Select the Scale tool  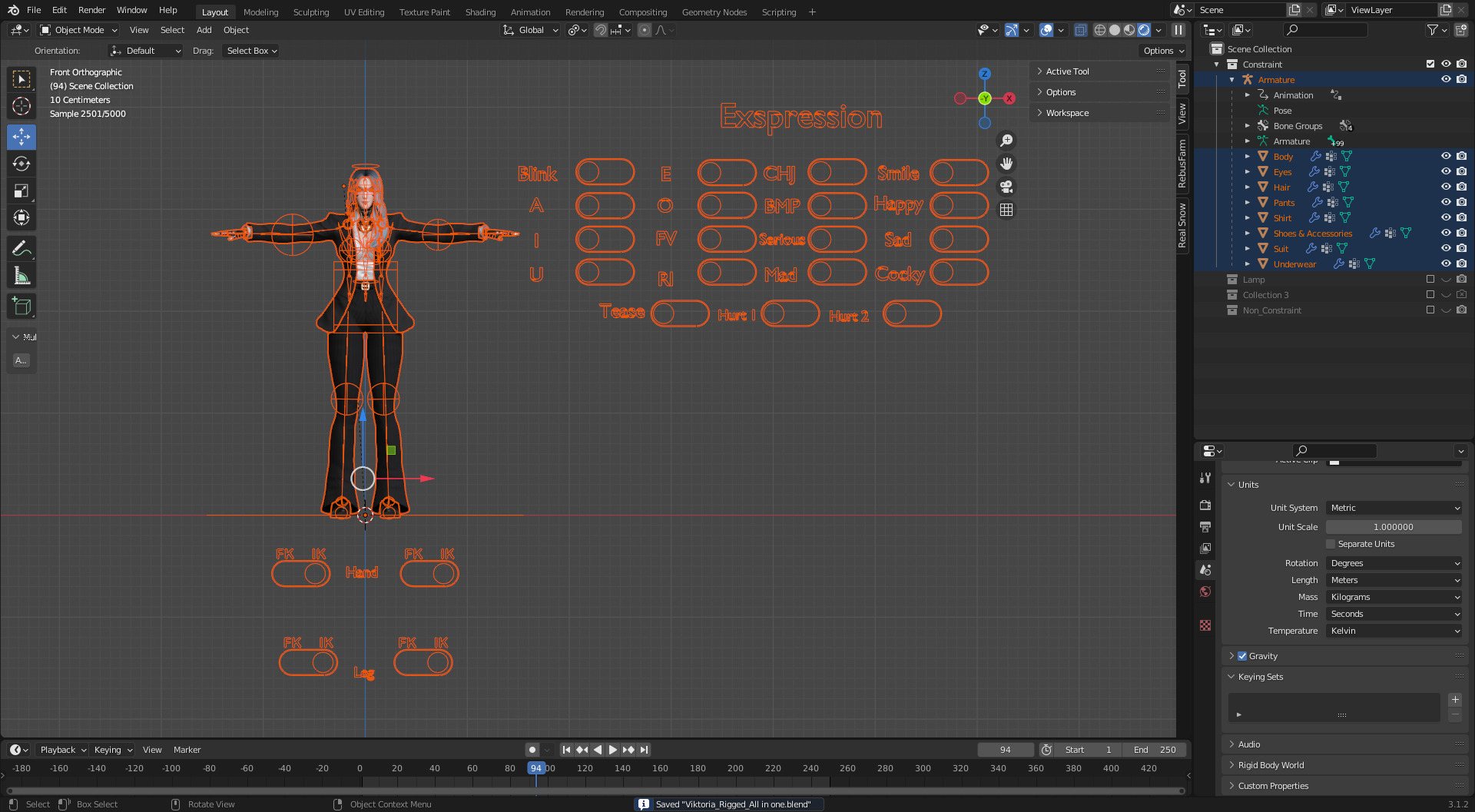point(22,191)
